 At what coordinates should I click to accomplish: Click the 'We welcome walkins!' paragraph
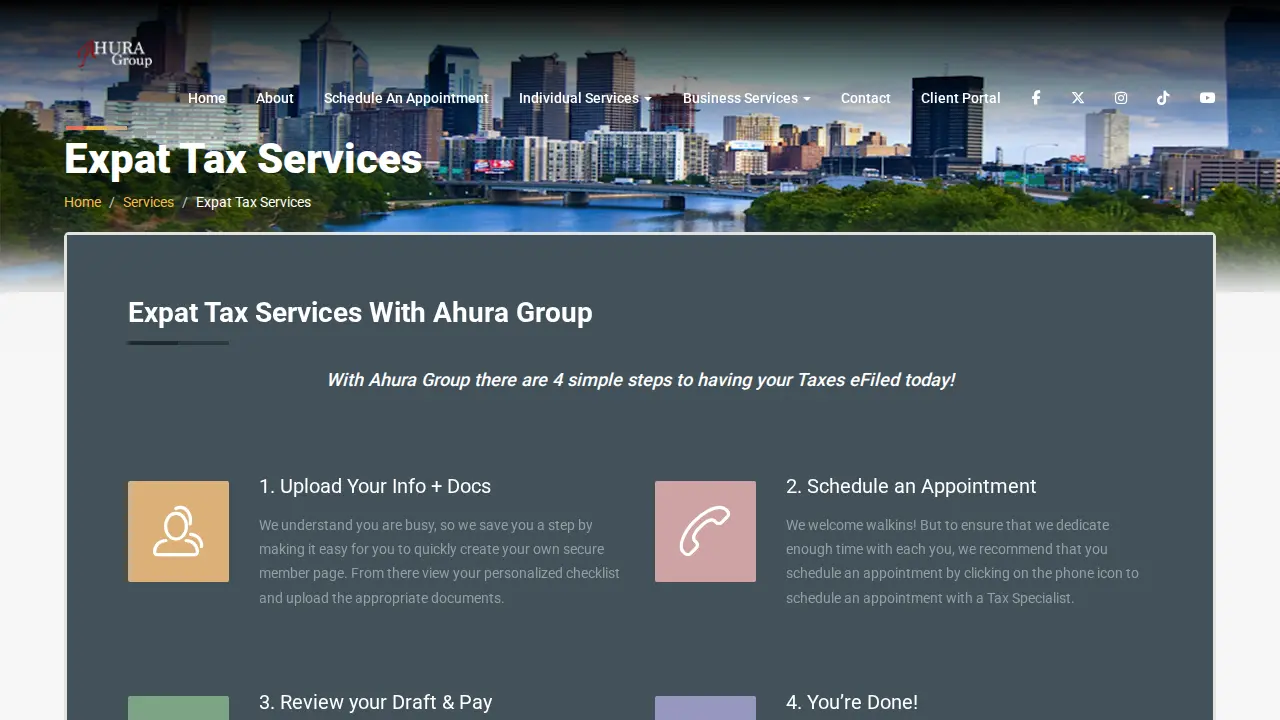click(963, 561)
